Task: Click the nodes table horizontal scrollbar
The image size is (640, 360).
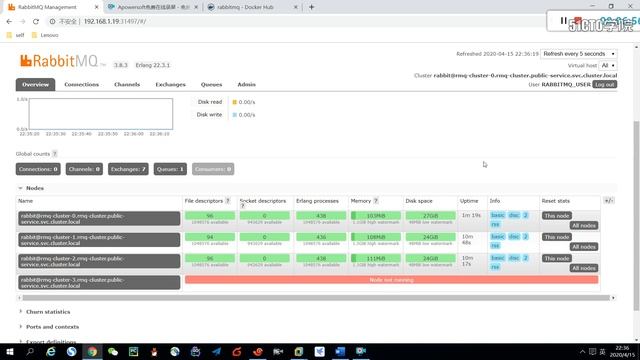Action: point(316,298)
